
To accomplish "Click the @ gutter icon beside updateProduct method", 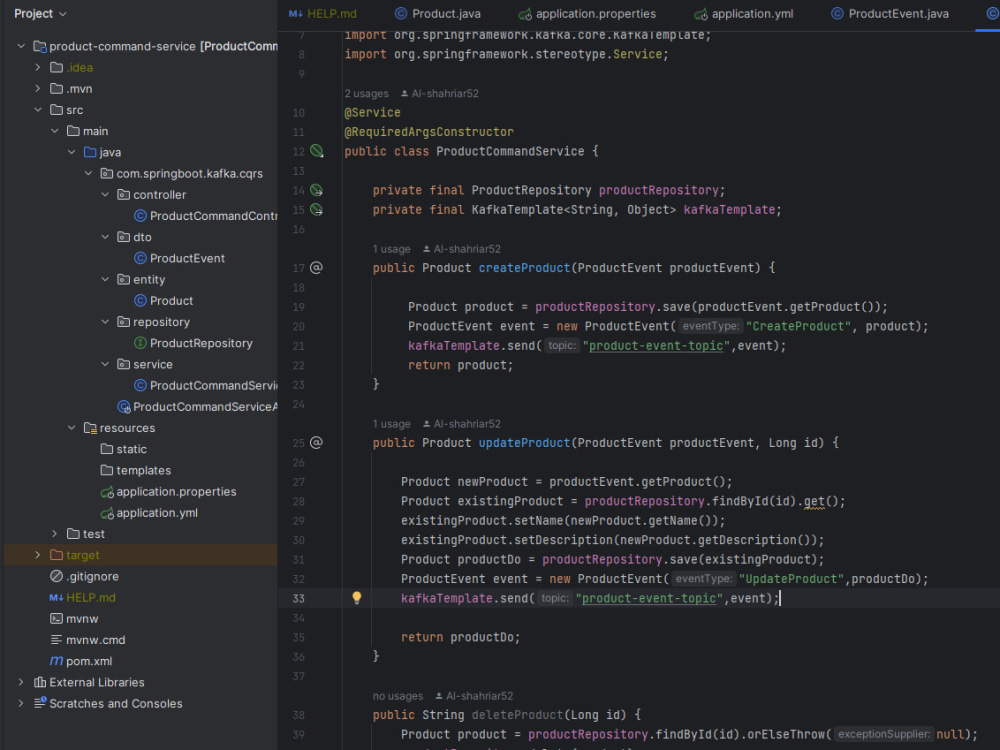I will coord(317,442).
